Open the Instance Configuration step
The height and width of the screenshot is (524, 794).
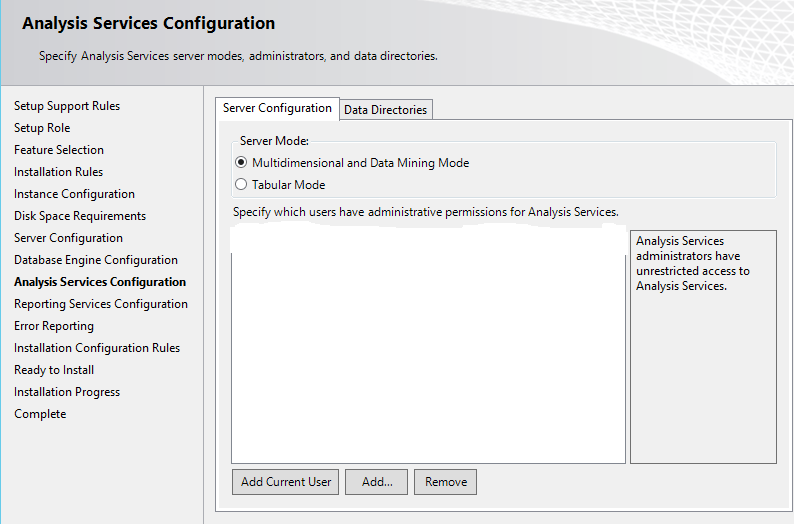74,194
